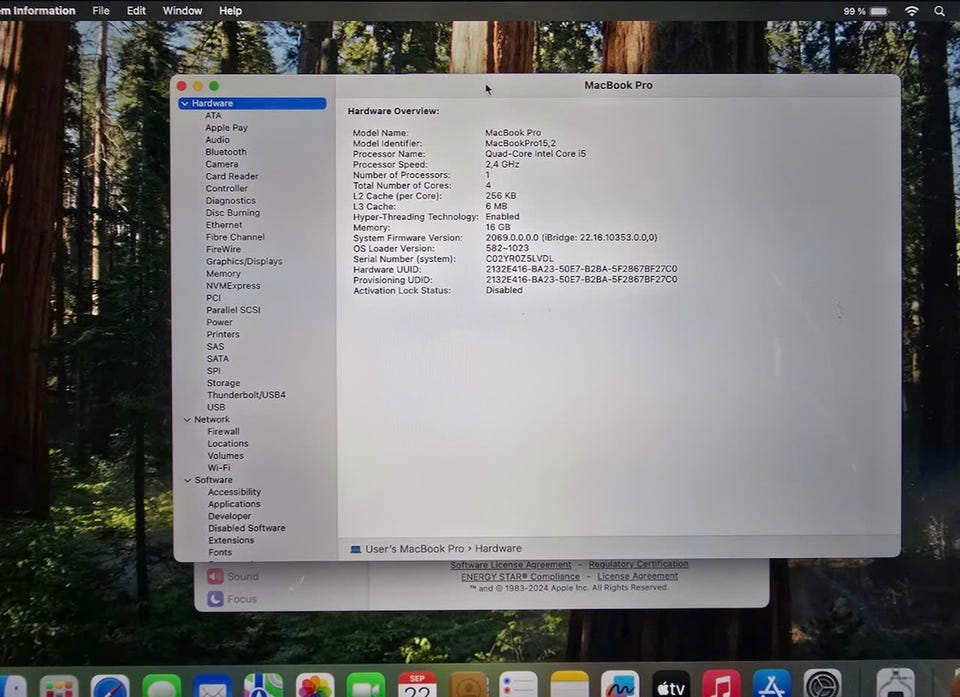Open Music app from the dock
This screenshot has width=960, height=697.
tap(722, 688)
